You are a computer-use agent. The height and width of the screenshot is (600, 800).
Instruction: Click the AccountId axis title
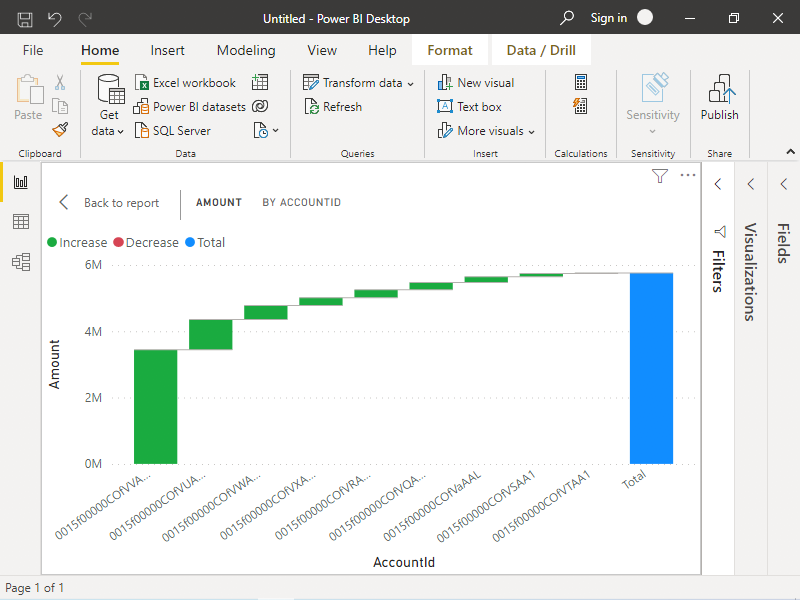404,562
